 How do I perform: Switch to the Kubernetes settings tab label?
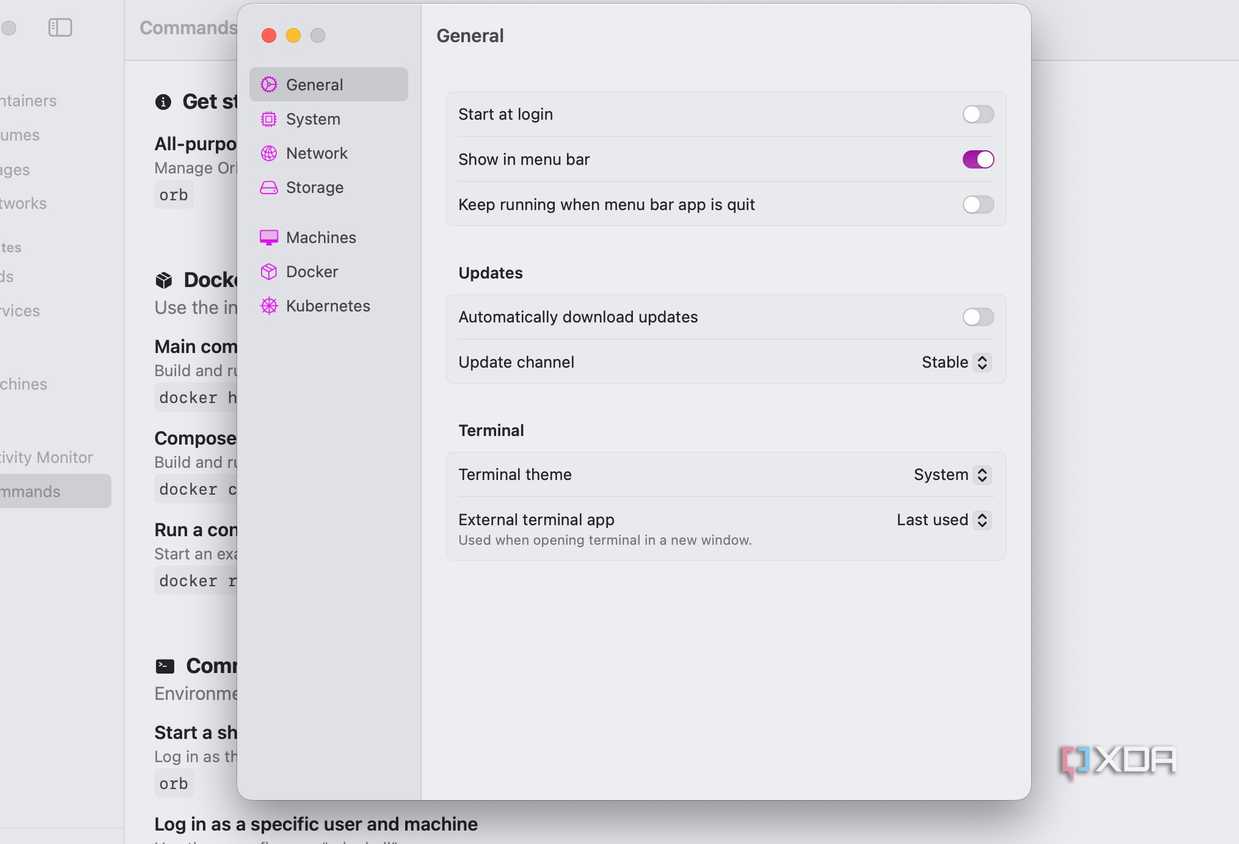[x=328, y=306]
